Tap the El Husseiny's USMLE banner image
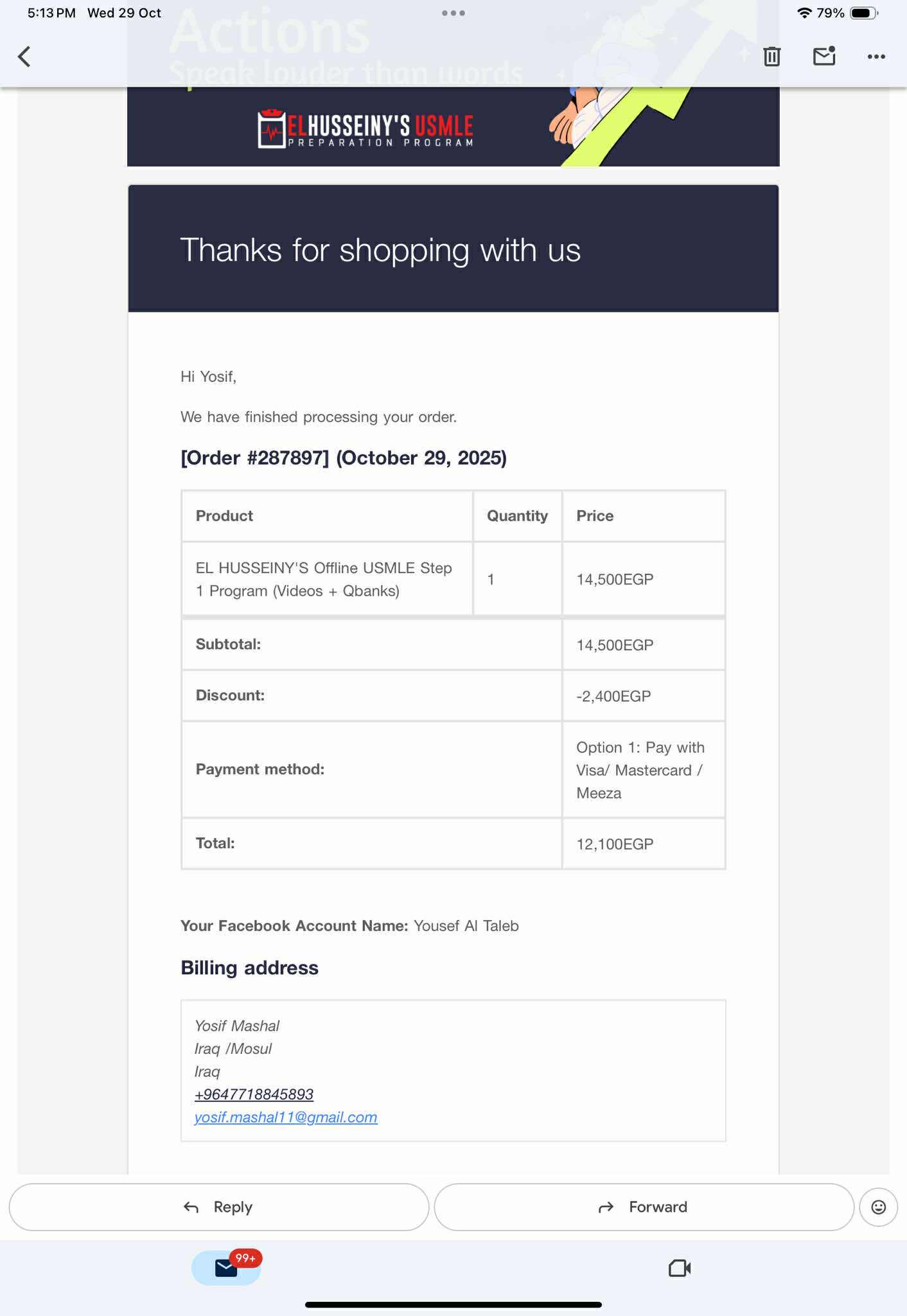The height and width of the screenshot is (1316, 907). [453, 127]
